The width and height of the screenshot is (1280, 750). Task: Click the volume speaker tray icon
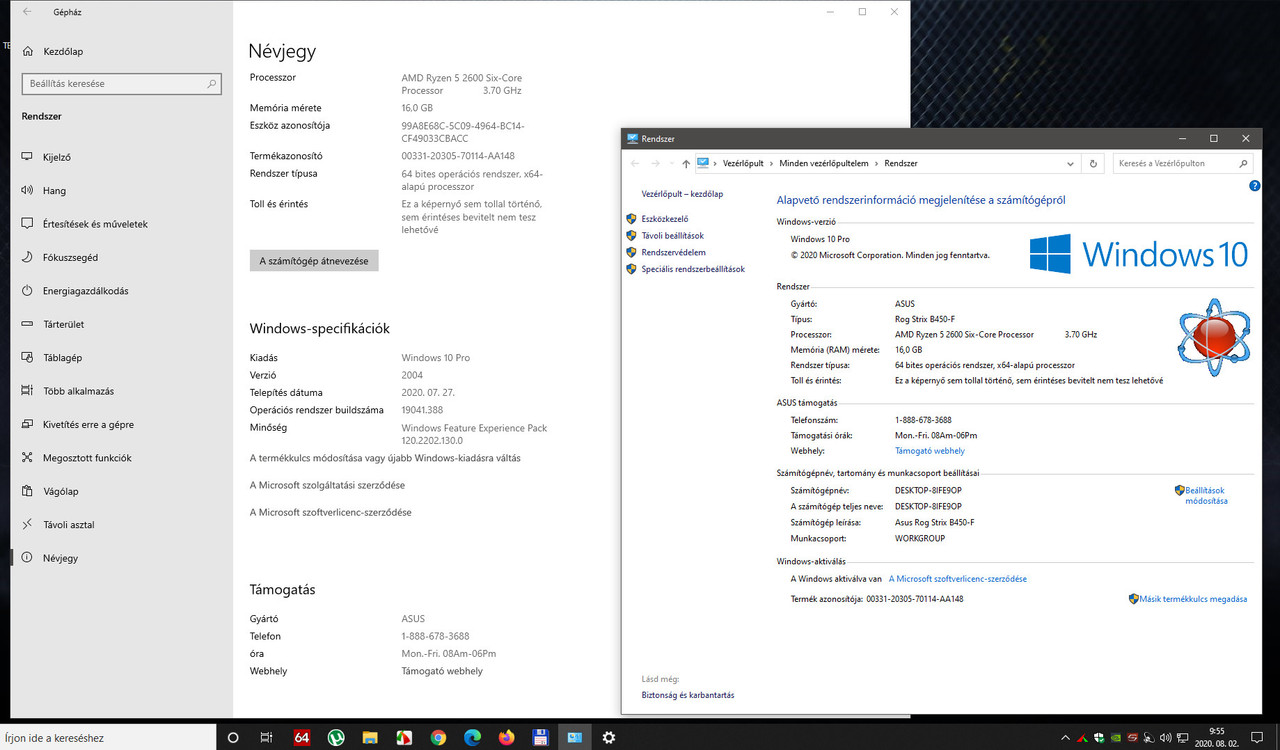(x=1165, y=738)
